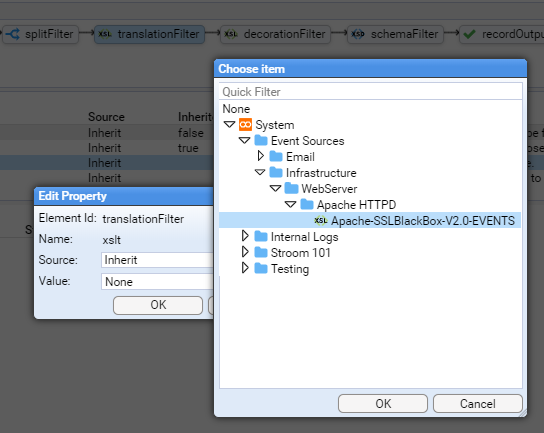Select None in the item tree
This screenshot has height=433, width=544.
click(x=236, y=109)
